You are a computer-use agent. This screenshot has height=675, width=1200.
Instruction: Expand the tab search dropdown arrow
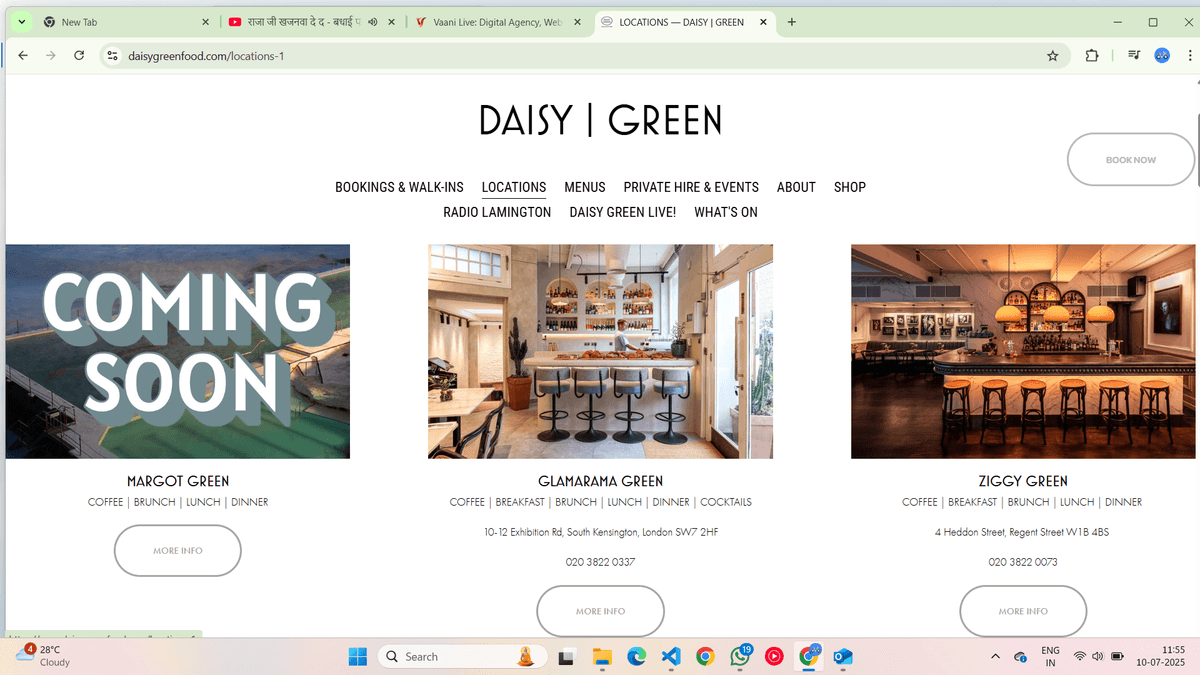click(21, 22)
